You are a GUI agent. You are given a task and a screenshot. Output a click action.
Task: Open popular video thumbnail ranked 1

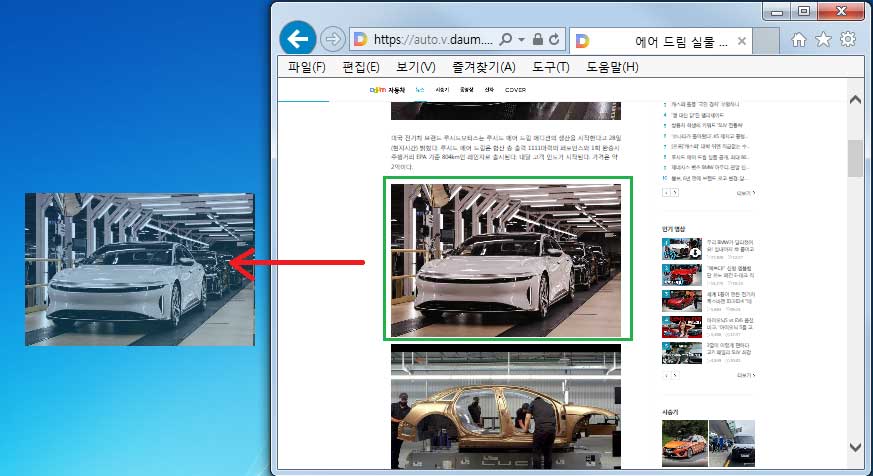[682, 249]
